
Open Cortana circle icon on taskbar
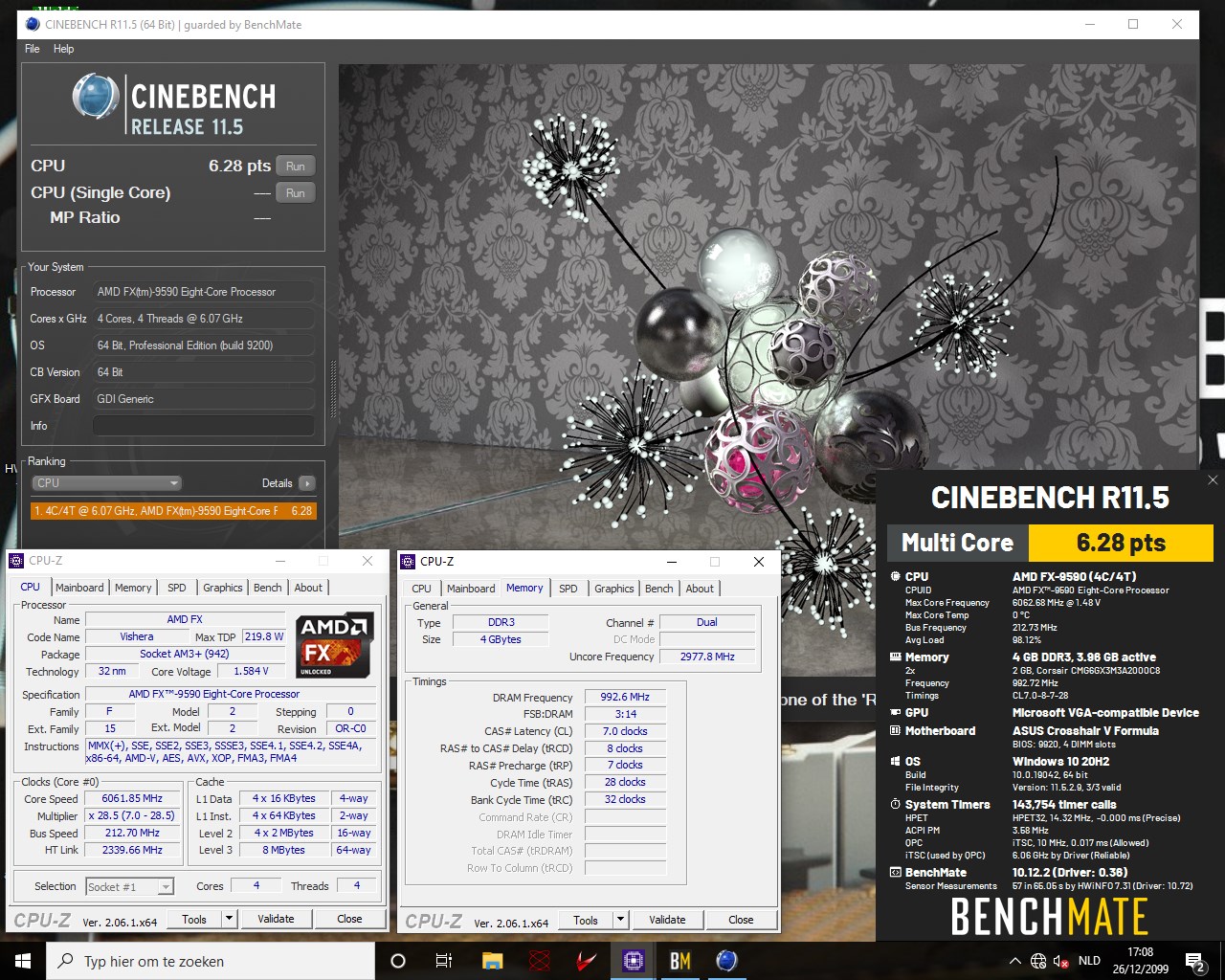tap(398, 961)
